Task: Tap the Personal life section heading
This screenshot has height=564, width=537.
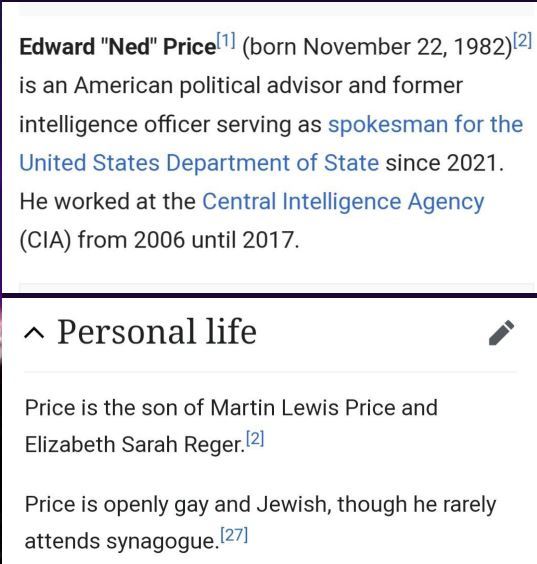Action: [157, 332]
